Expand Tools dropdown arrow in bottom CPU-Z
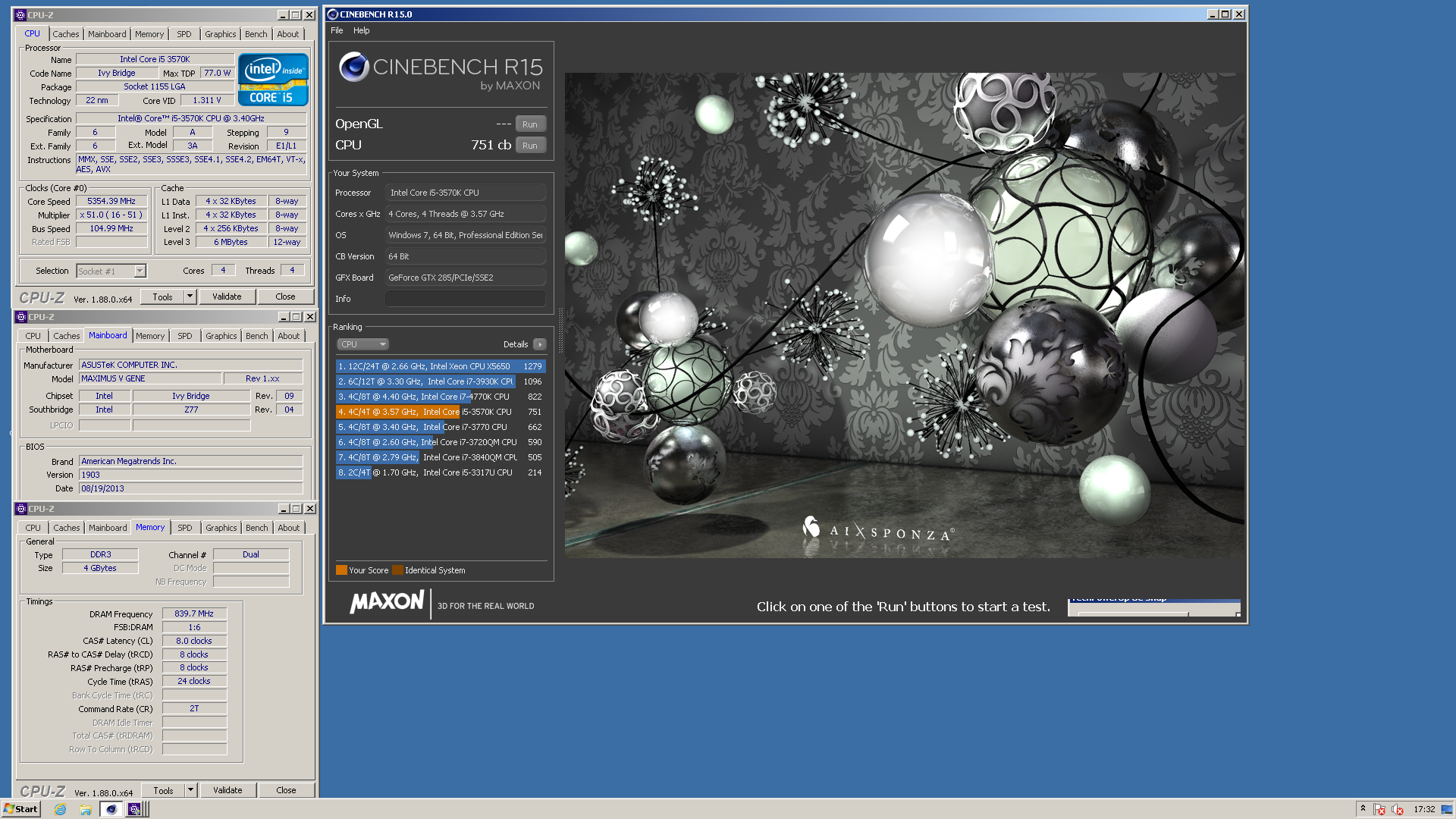This screenshot has height=819, width=1456. tap(191, 790)
